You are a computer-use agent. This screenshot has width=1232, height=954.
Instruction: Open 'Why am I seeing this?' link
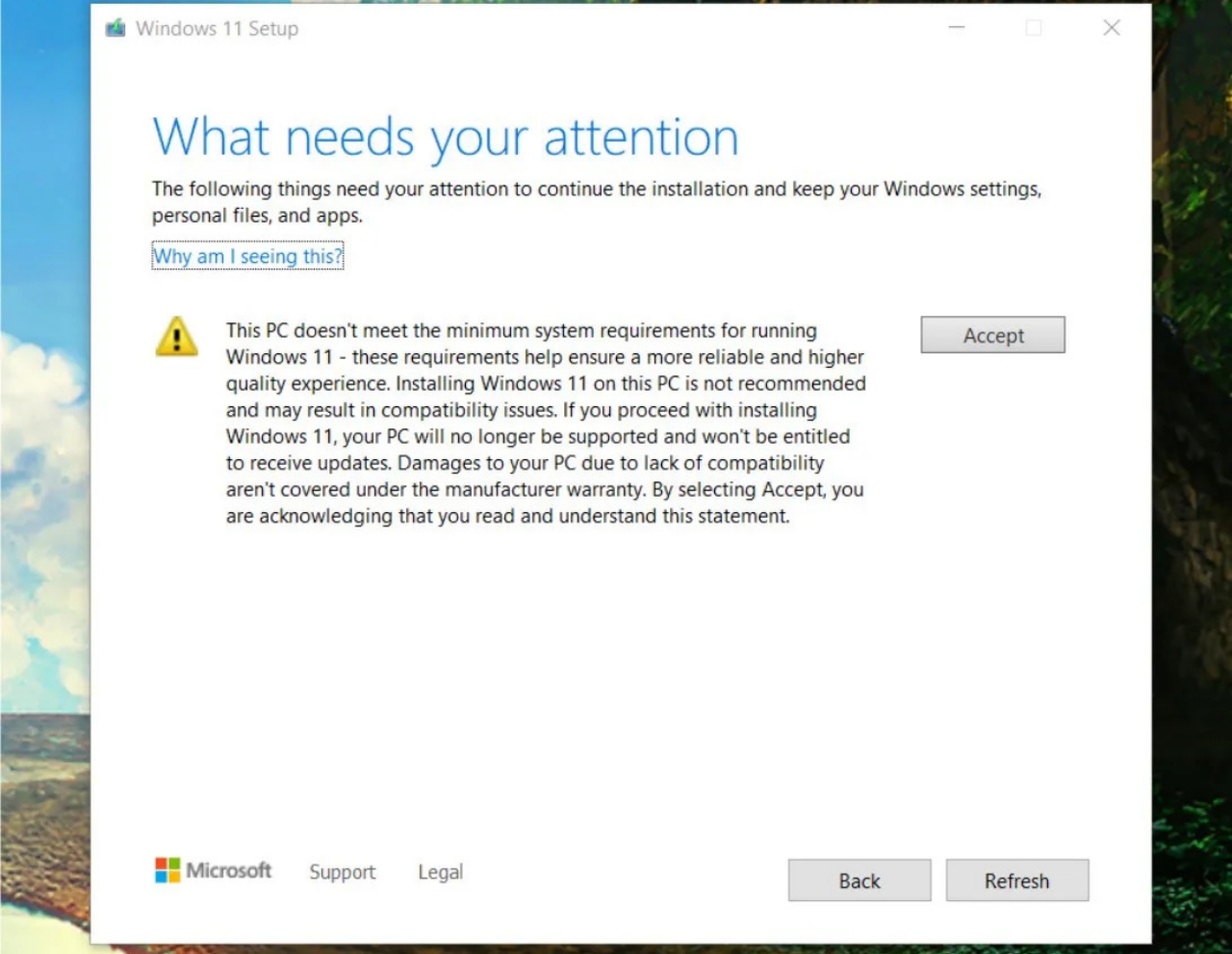click(x=247, y=256)
